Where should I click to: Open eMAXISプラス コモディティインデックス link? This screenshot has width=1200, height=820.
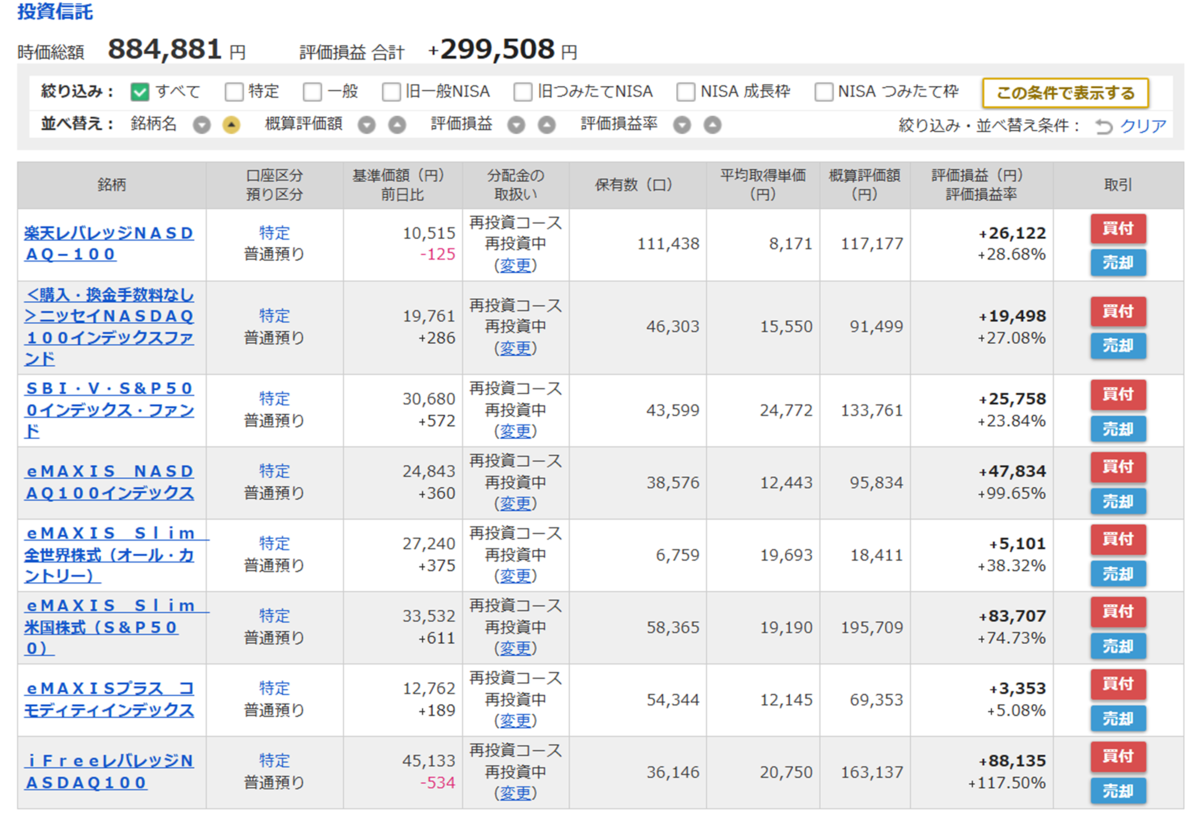(109, 699)
